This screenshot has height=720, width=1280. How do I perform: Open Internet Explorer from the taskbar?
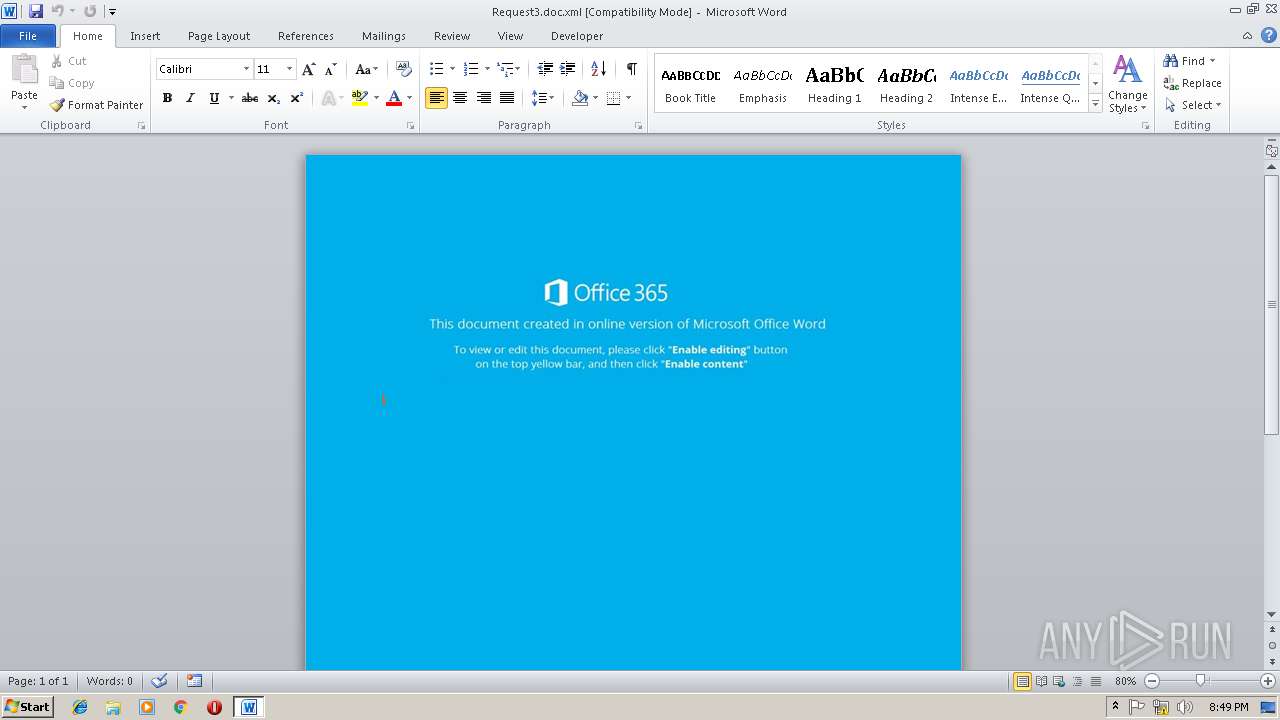(x=80, y=707)
